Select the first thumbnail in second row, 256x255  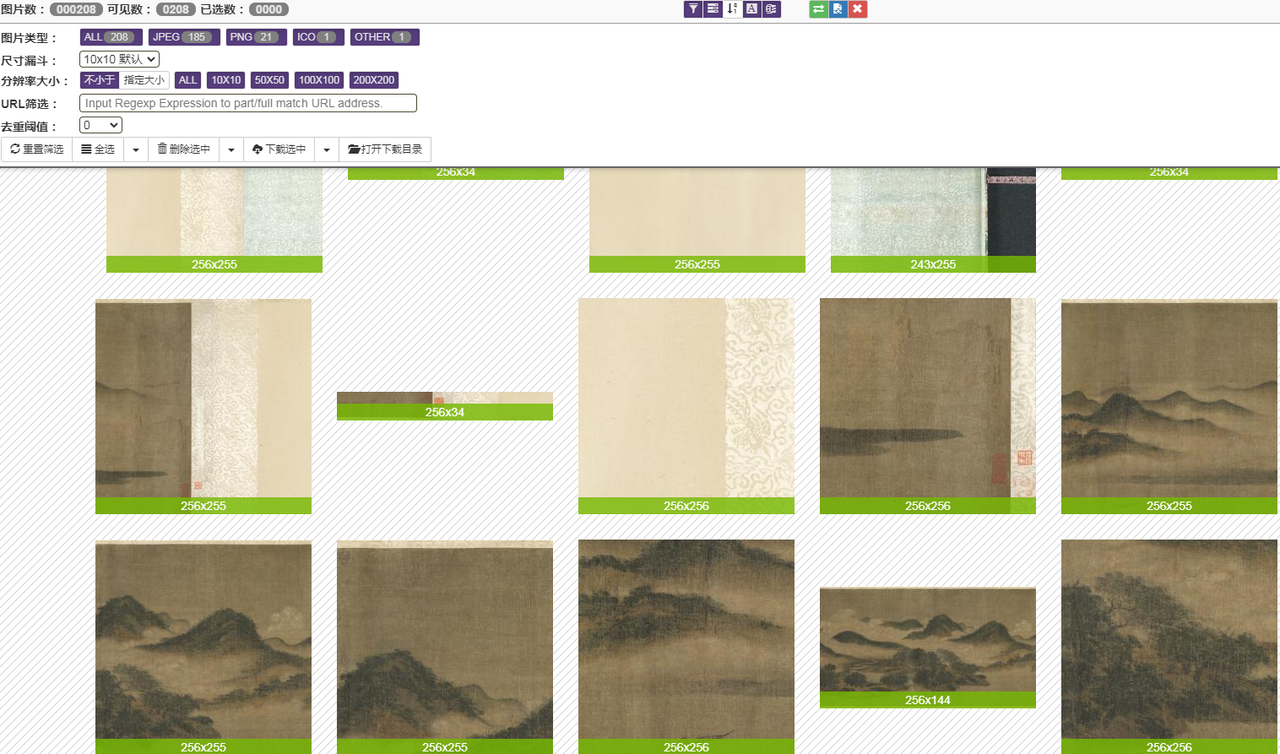click(203, 406)
